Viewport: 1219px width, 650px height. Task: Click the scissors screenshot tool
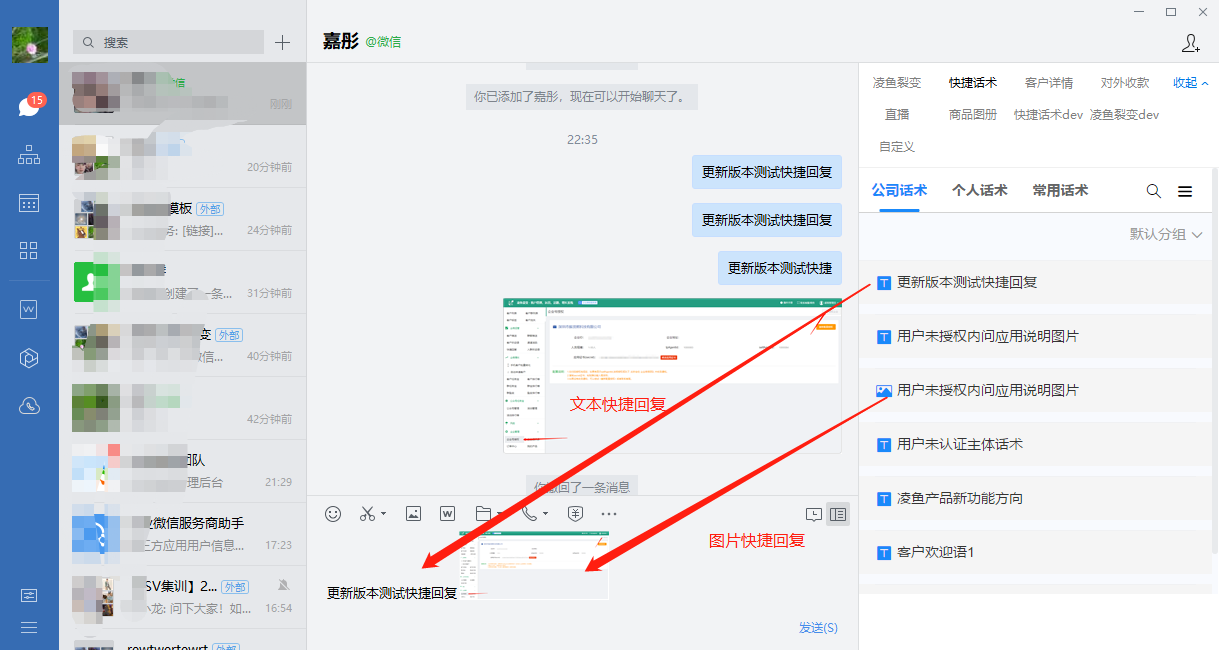(367, 513)
